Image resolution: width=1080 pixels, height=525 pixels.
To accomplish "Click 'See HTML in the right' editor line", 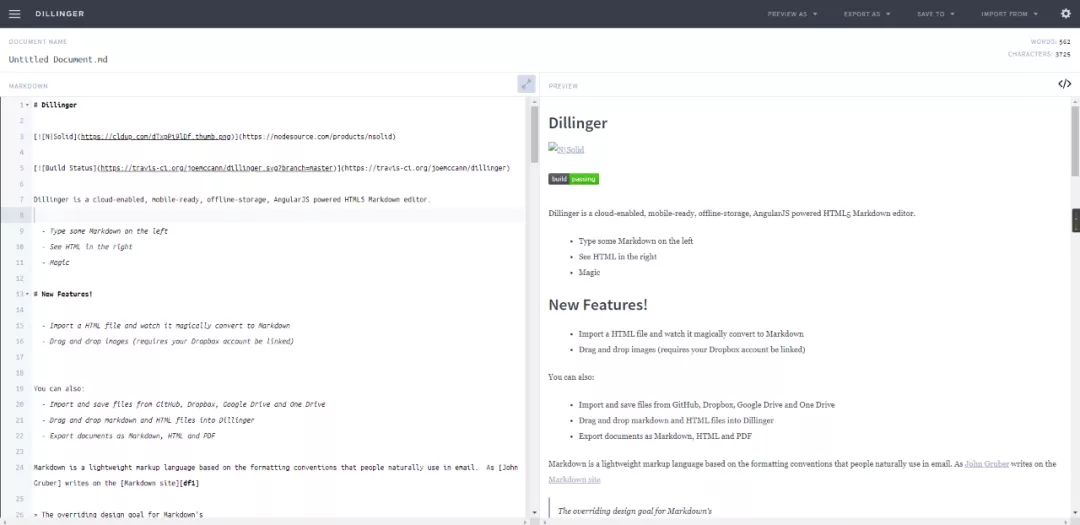I will (91, 247).
